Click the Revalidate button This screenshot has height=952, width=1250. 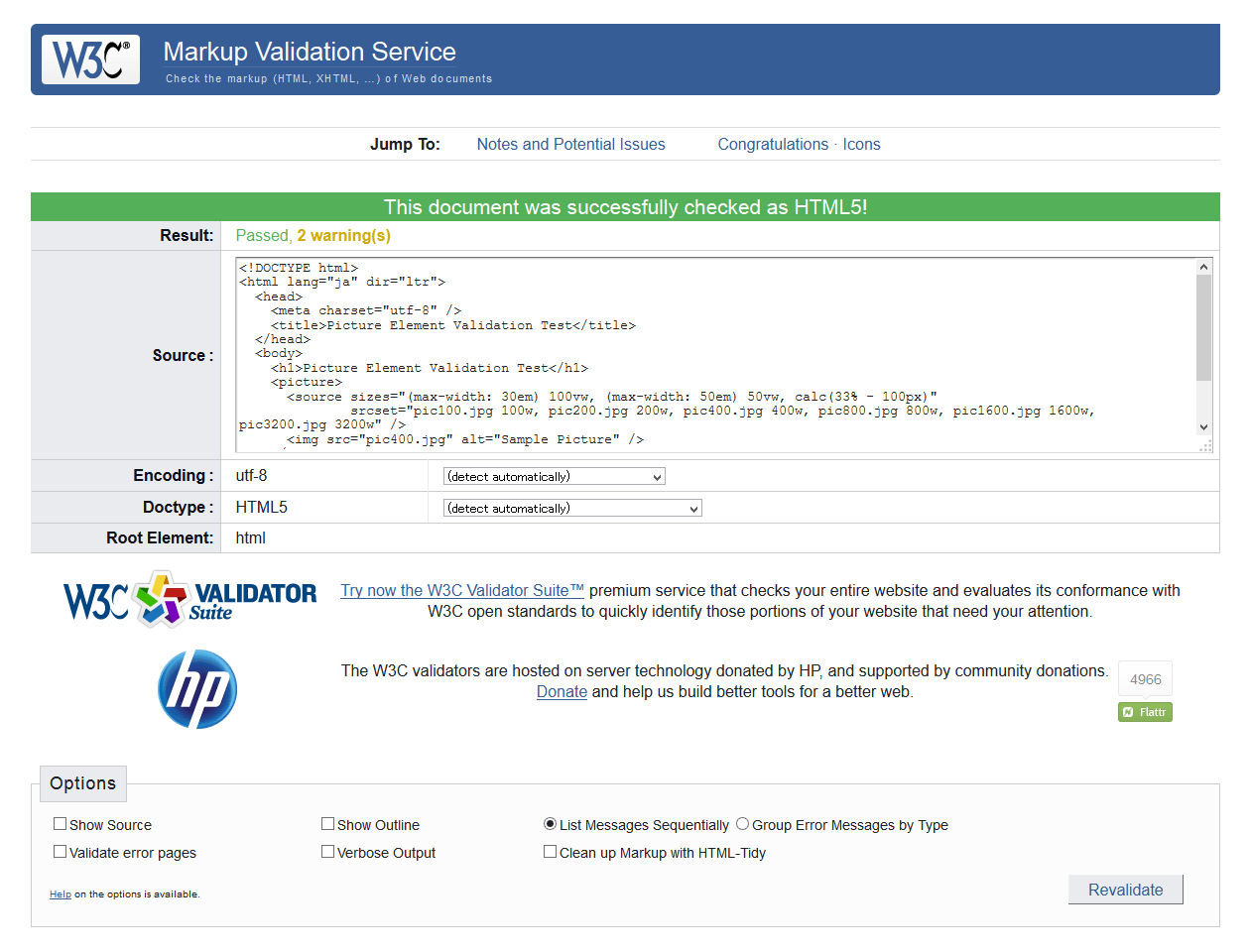(1125, 889)
